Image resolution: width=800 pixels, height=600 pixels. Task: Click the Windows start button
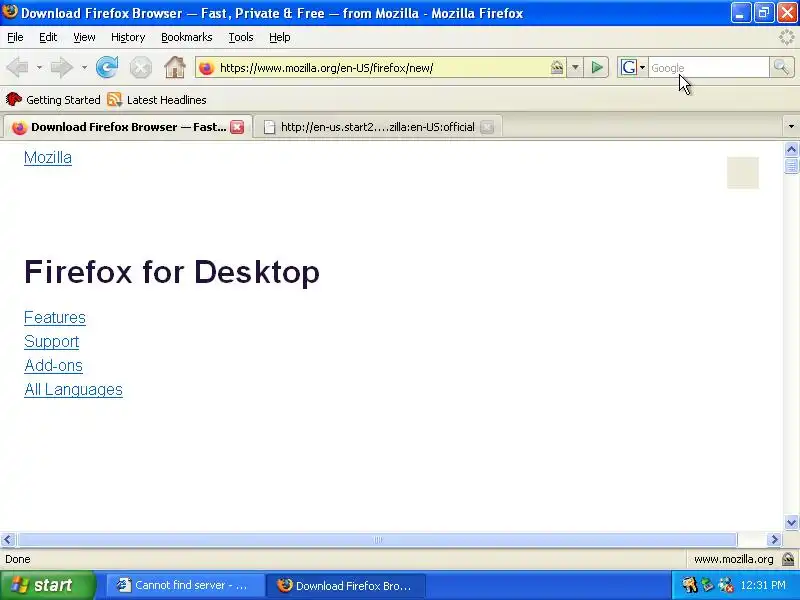[47, 585]
